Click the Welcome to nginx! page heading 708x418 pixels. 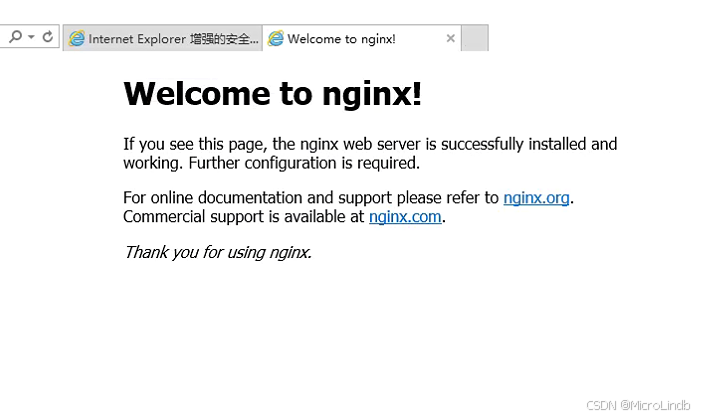click(272, 94)
